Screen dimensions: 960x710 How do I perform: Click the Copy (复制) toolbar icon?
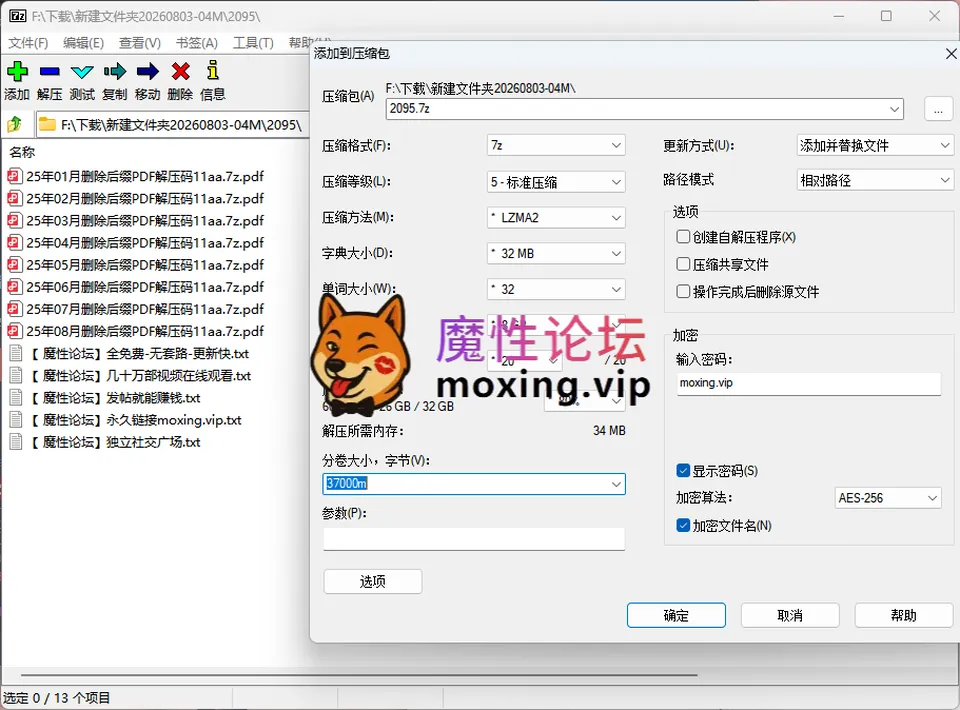114,72
